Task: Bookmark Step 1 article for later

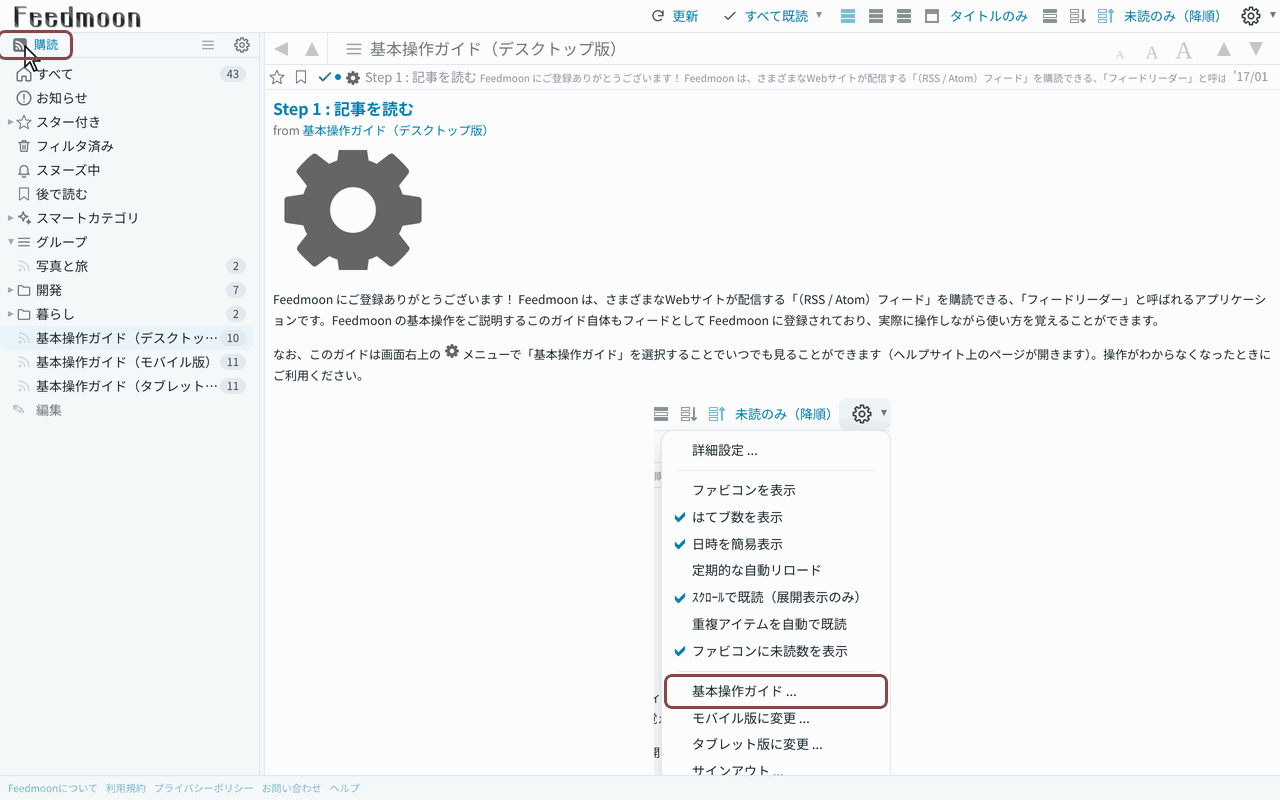Action: tap(301, 77)
